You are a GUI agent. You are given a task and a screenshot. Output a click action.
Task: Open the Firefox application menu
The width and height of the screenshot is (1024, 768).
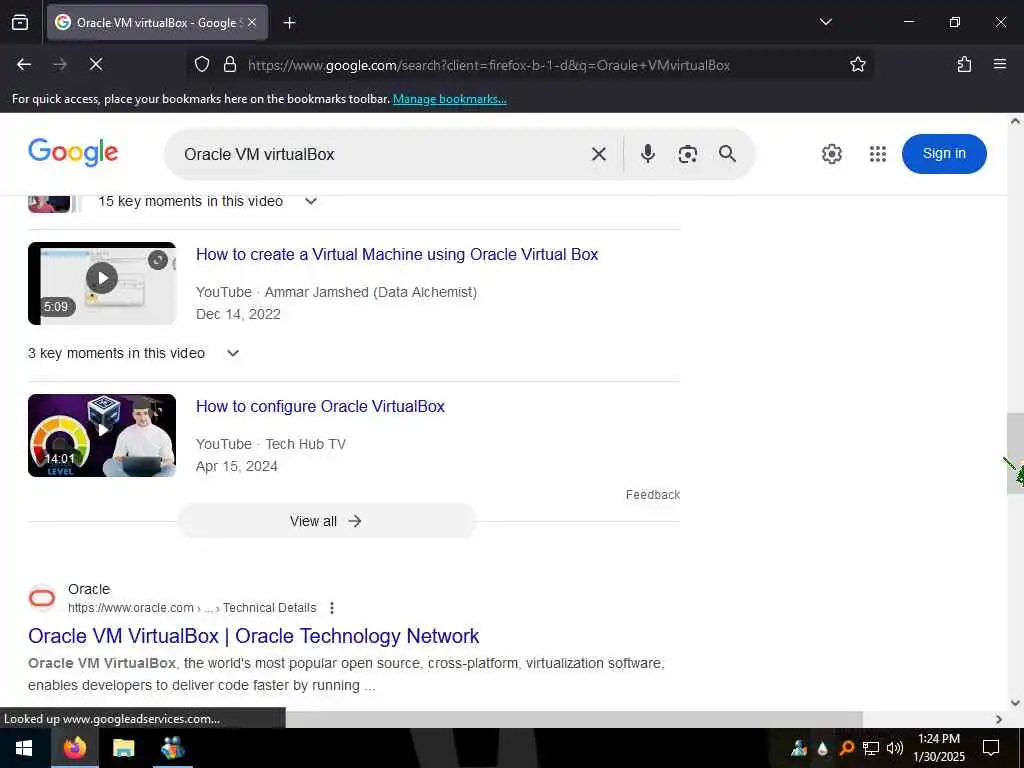999,64
